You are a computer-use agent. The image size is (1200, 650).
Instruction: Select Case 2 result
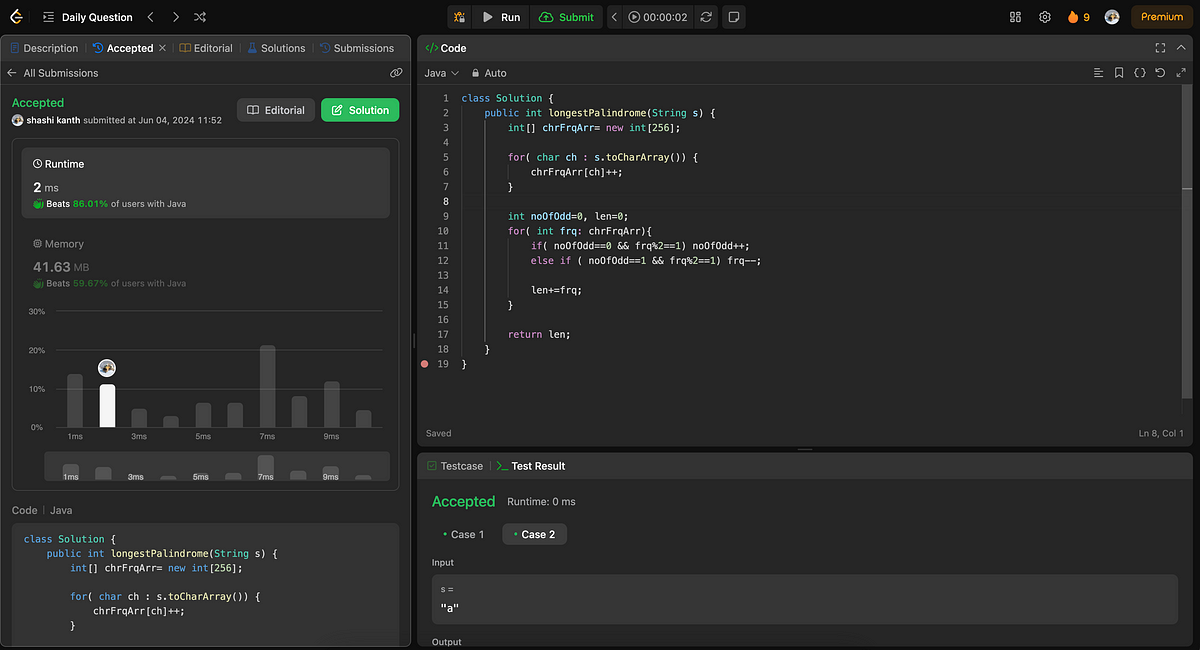coord(535,534)
